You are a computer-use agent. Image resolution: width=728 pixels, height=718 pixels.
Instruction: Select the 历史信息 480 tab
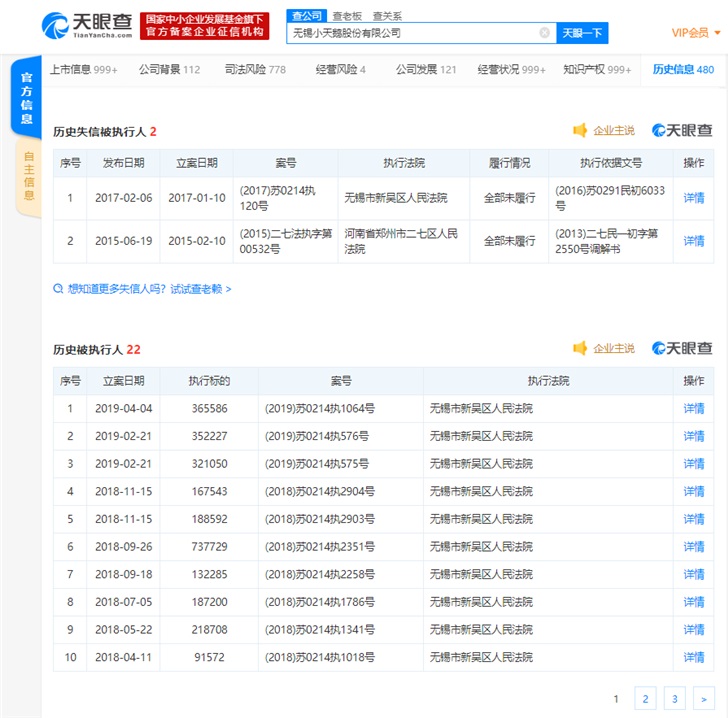point(683,70)
